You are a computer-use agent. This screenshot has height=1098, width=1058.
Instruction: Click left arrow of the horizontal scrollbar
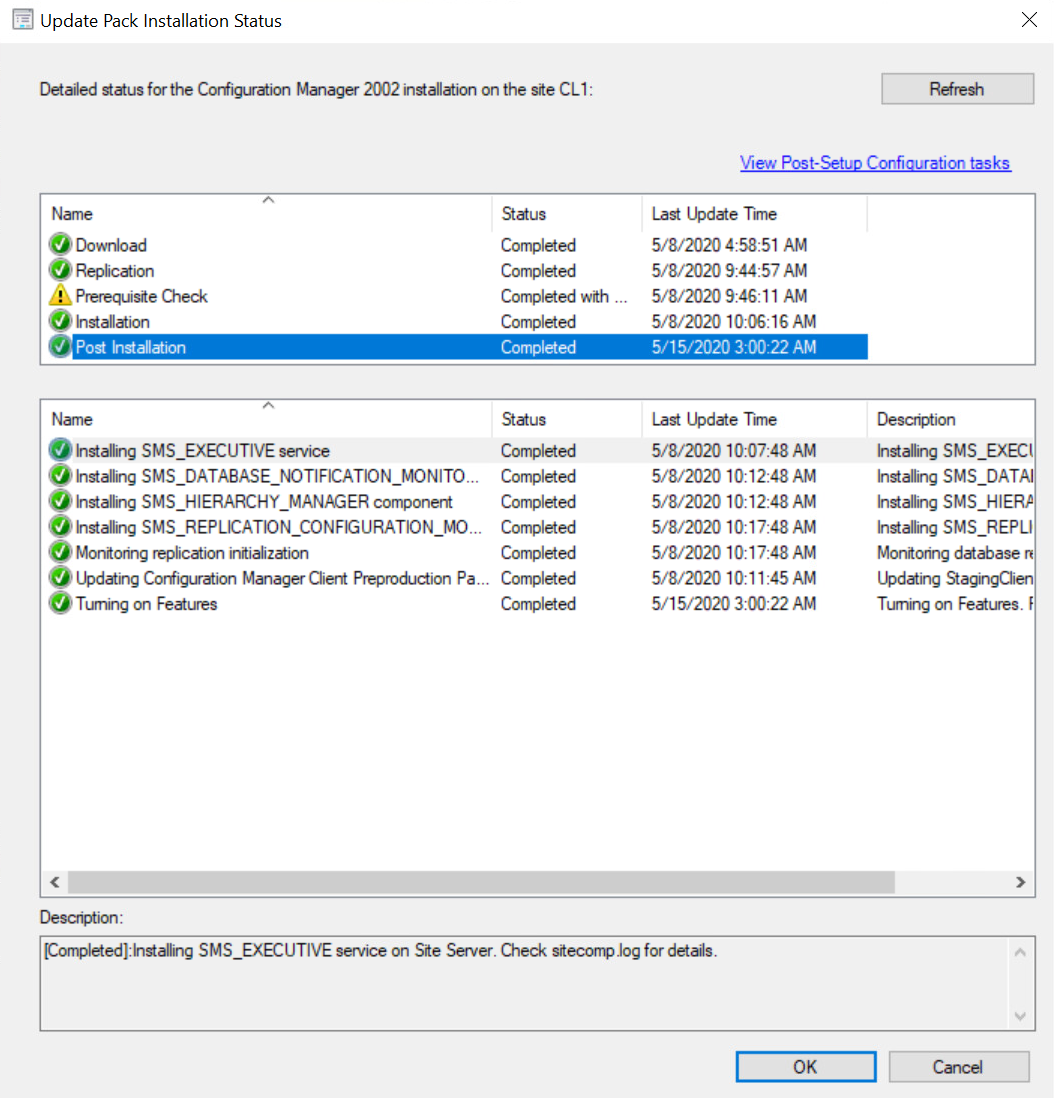[x=55, y=882]
